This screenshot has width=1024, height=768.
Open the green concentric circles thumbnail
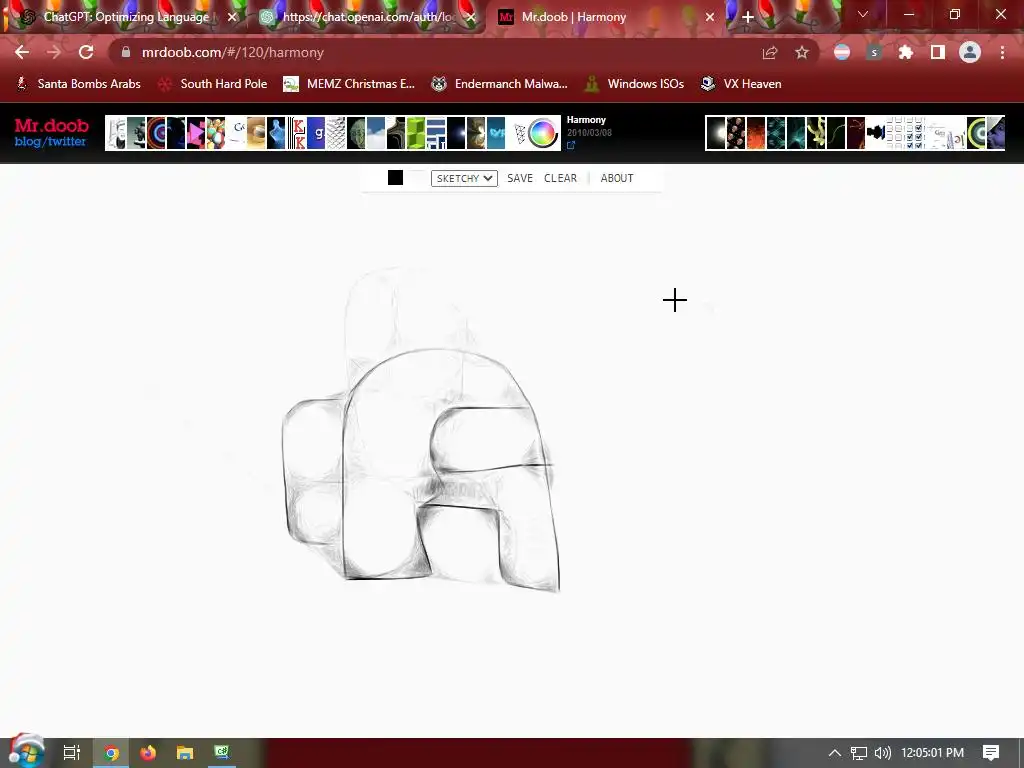pos(976,133)
